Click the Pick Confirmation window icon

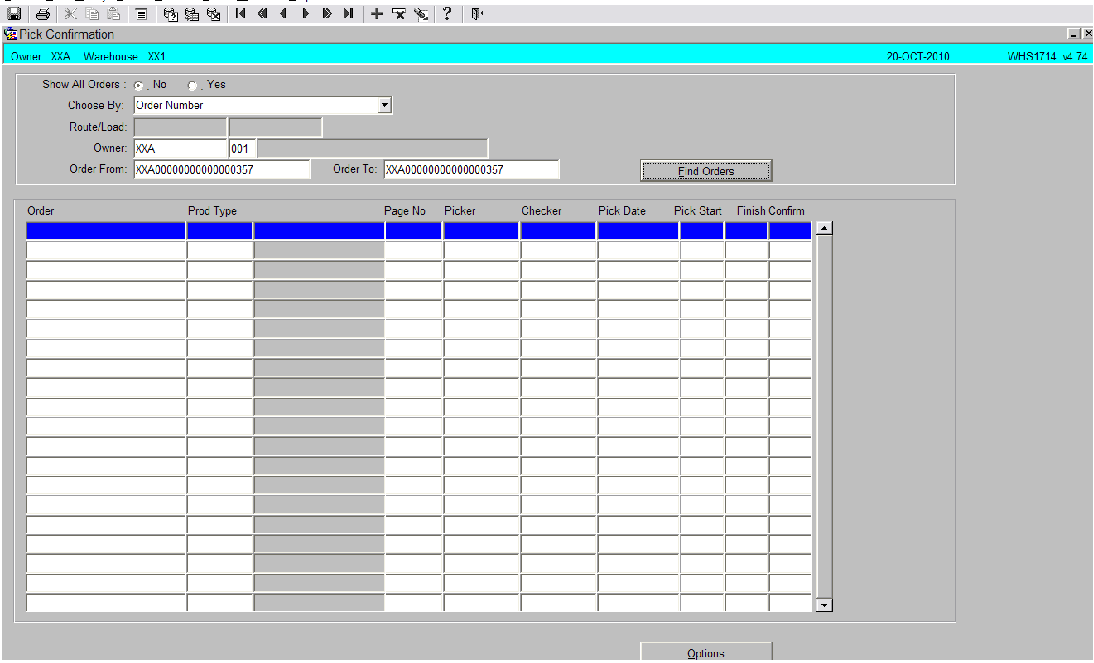click(x=10, y=33)
